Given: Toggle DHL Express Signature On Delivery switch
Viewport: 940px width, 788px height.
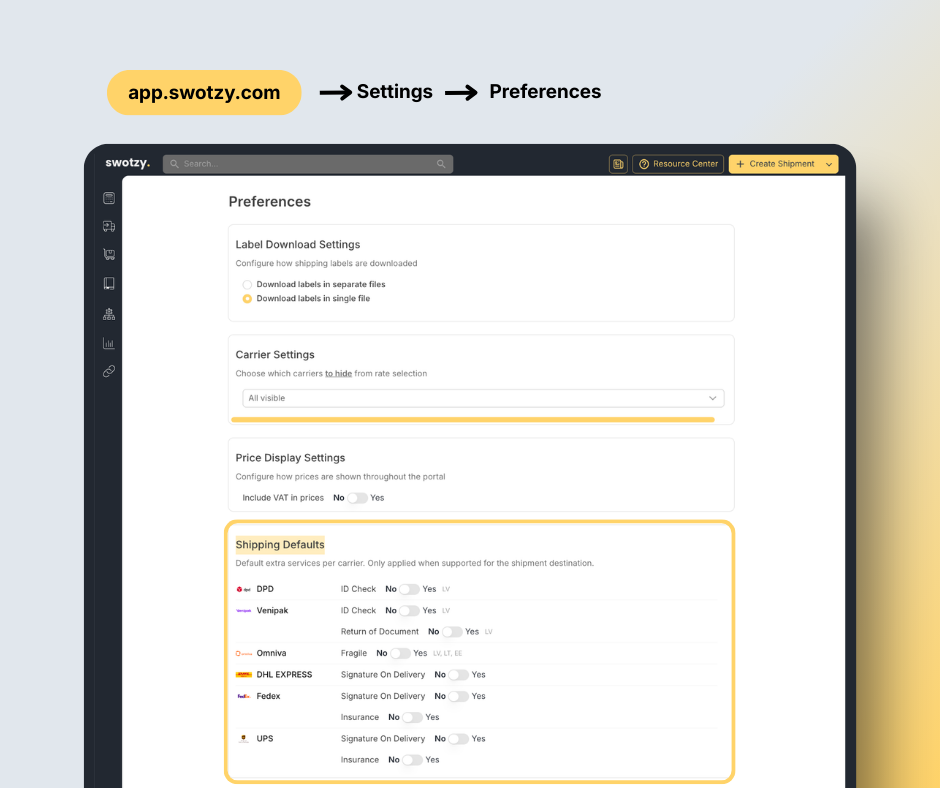Looking at the screenshot, I should [x=459, y=675].
